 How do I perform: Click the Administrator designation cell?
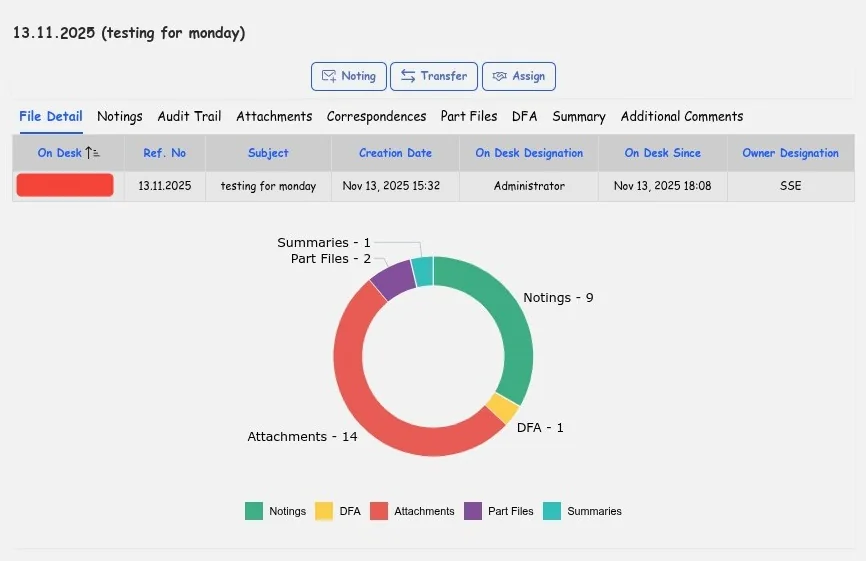[529, 186]
